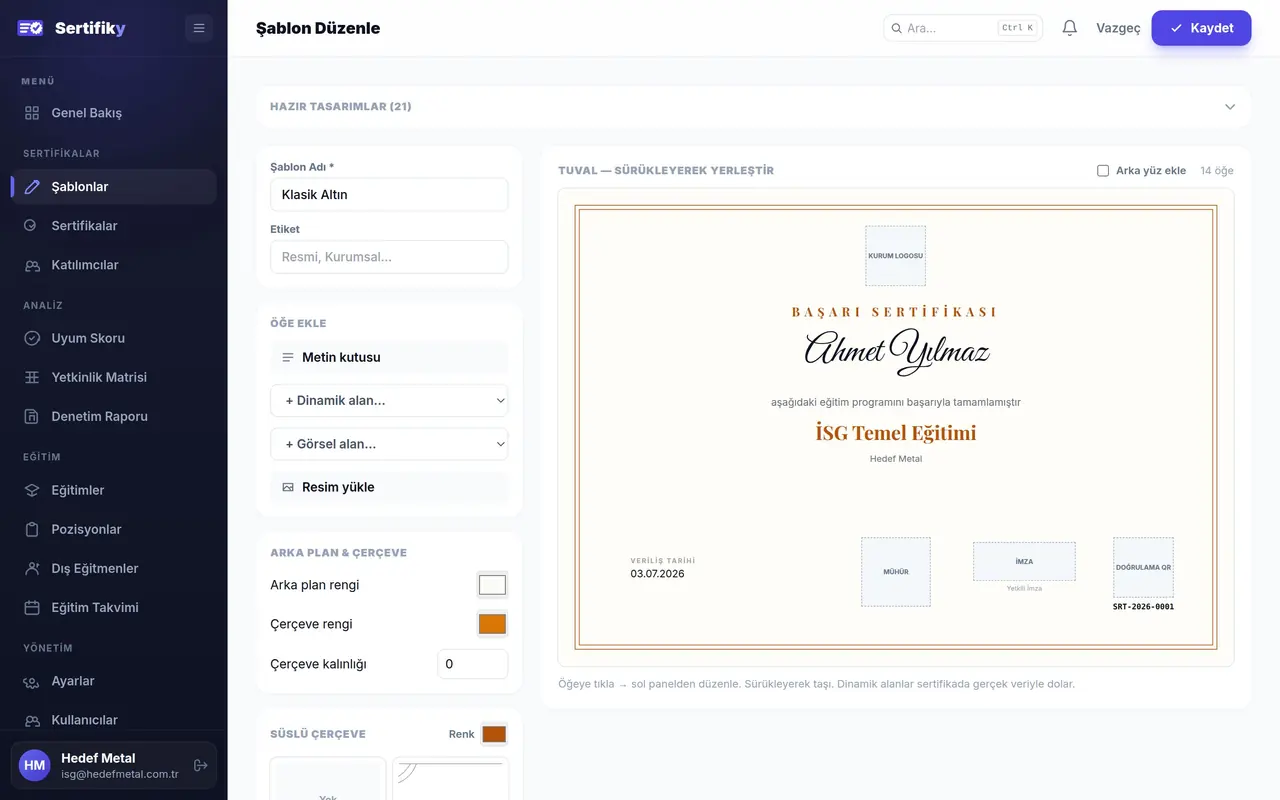The height and width of the screenshot is (800, 1280).
Task: Click the HM user avatar
Action: point(35,765)
